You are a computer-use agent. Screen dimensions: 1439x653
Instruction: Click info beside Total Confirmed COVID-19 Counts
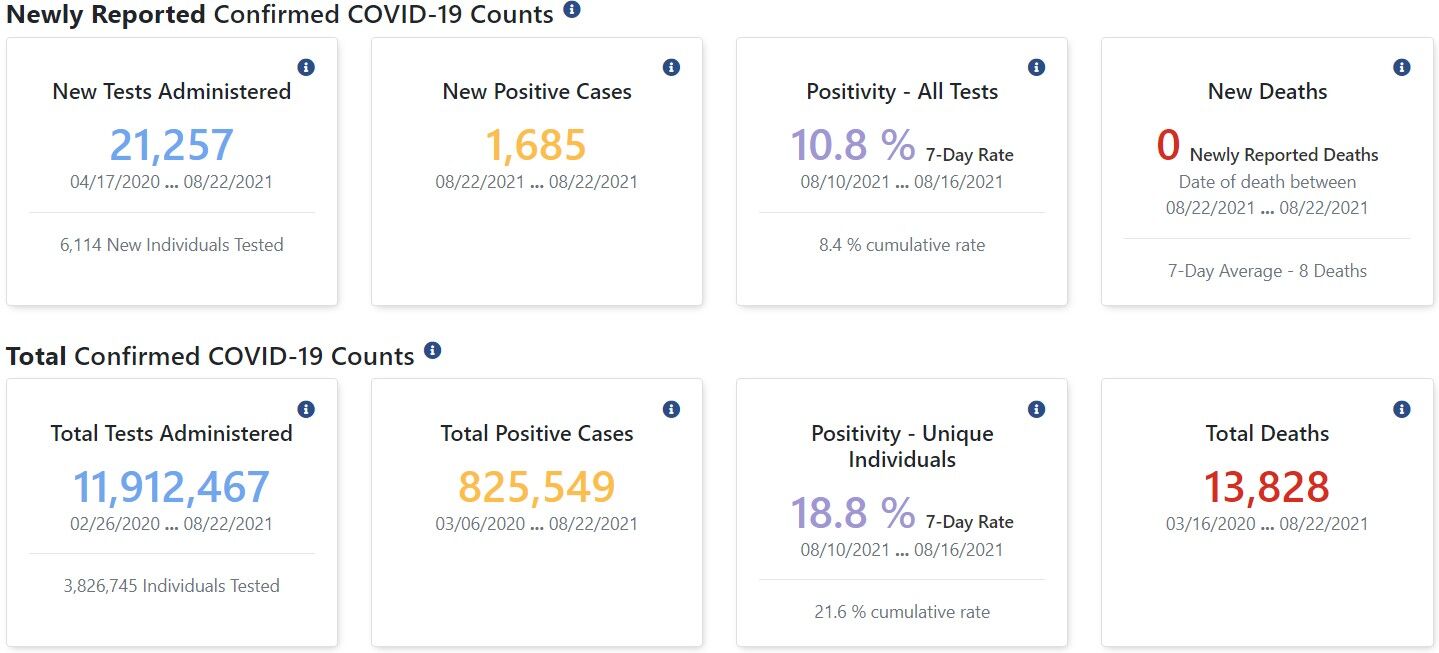432,351
